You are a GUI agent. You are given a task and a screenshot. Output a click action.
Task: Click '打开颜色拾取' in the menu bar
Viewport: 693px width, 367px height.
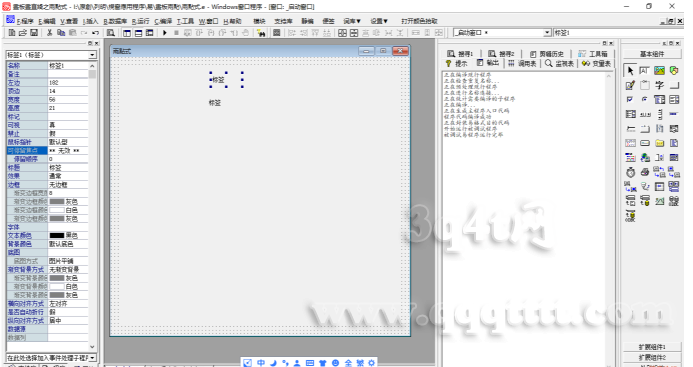(419, 21)
